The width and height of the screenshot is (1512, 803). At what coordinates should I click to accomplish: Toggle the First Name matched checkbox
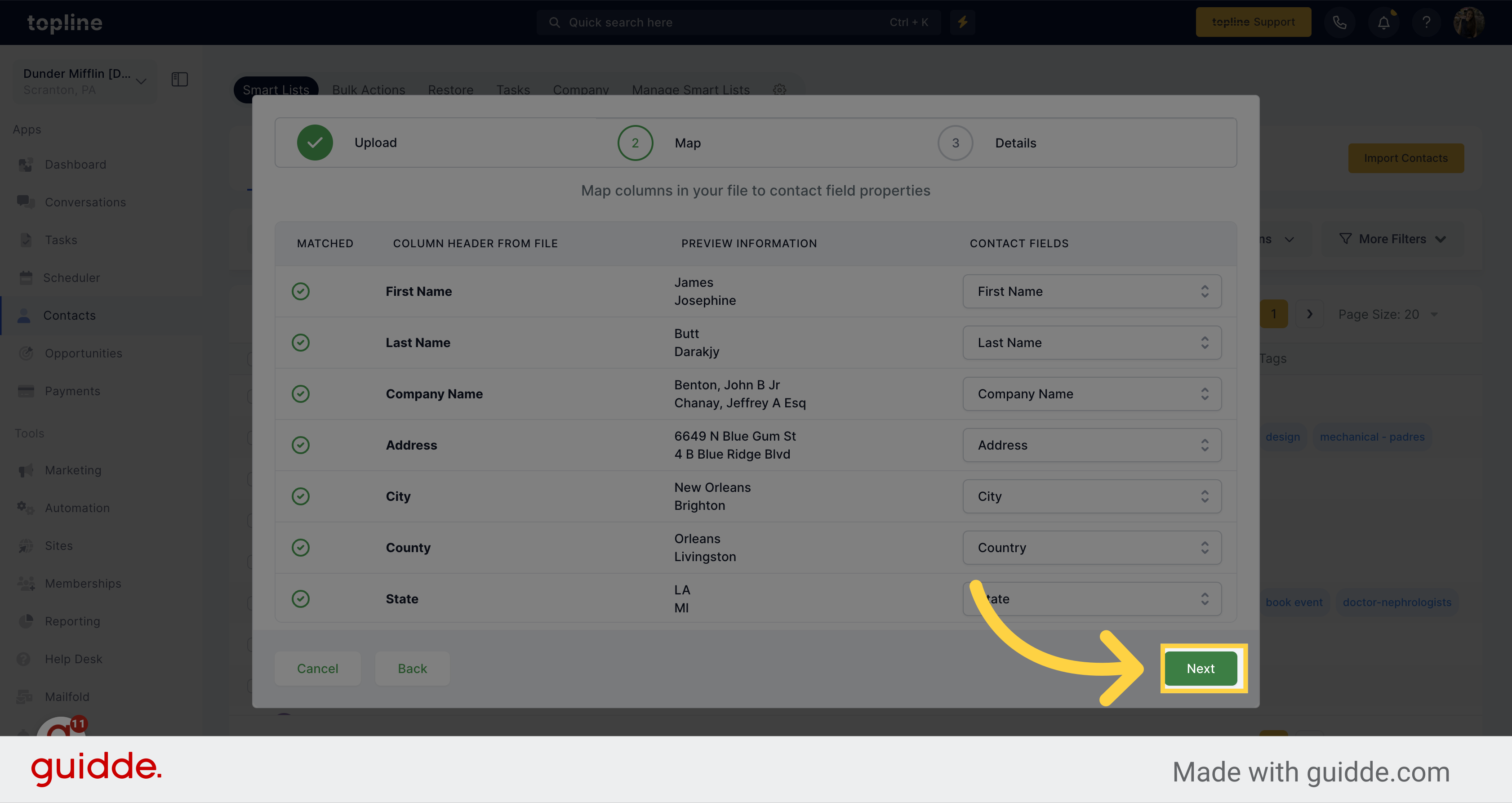pyautogui.click(x=300, y=291)
